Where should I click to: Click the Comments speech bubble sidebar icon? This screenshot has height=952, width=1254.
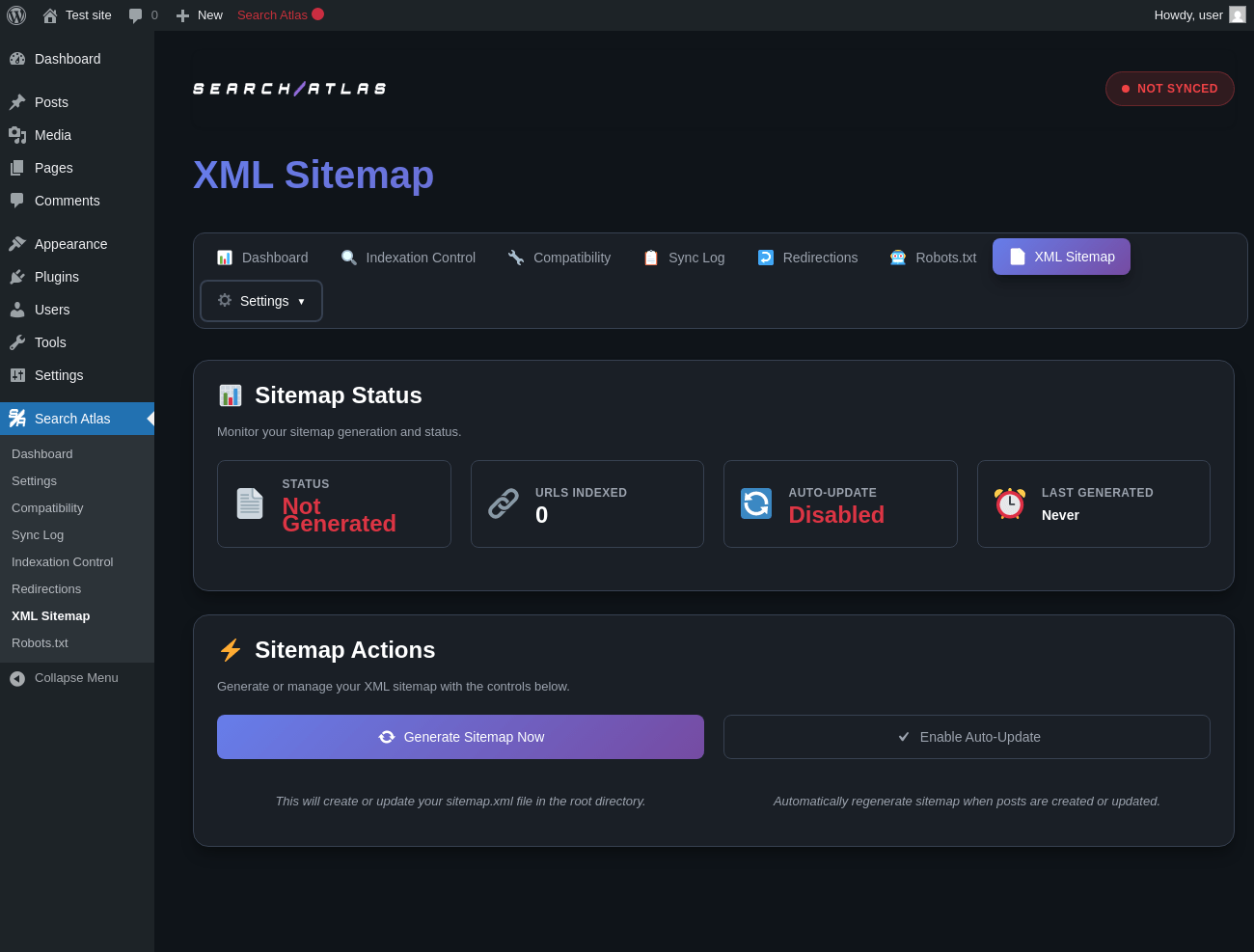click(x=17, y=201)
